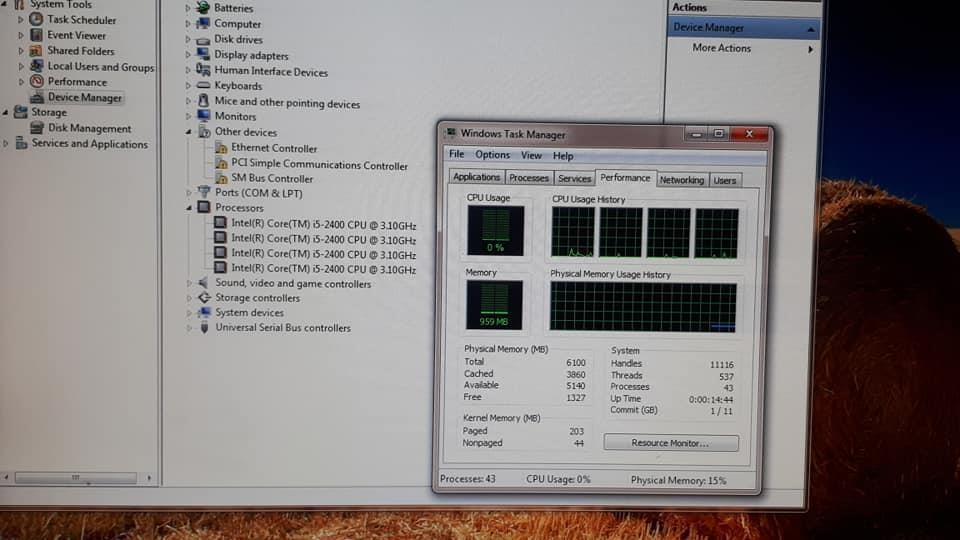
Task: Click the Display adapters icon
Action: pos(203,54)
